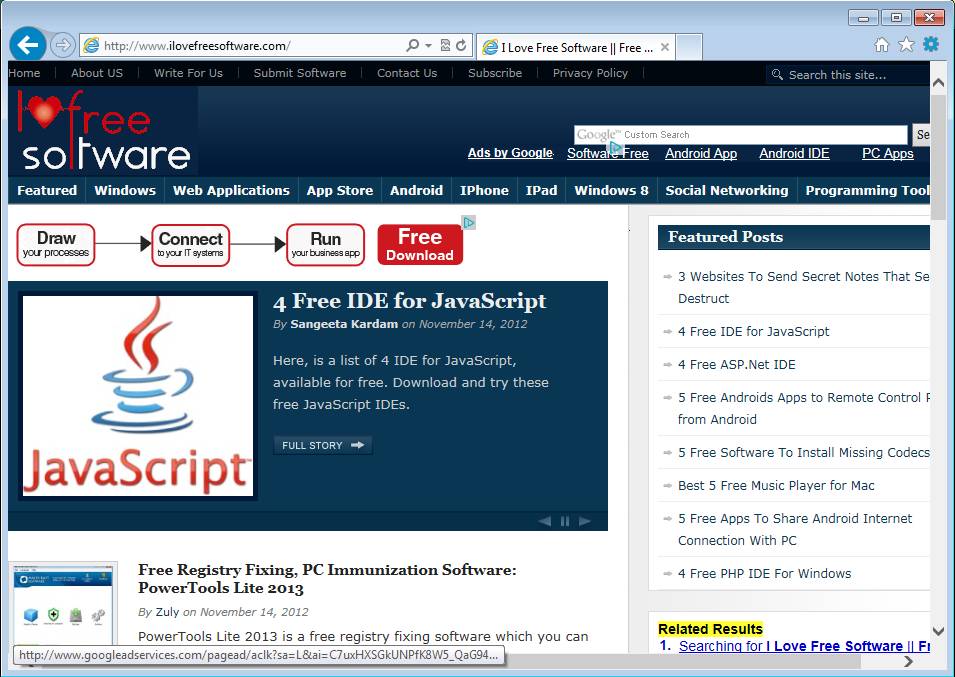This screenshot has width=955, height=677.
Task: Click author Sangeeta Kardam
Action: pyautogui.click(x=344, y=324)
